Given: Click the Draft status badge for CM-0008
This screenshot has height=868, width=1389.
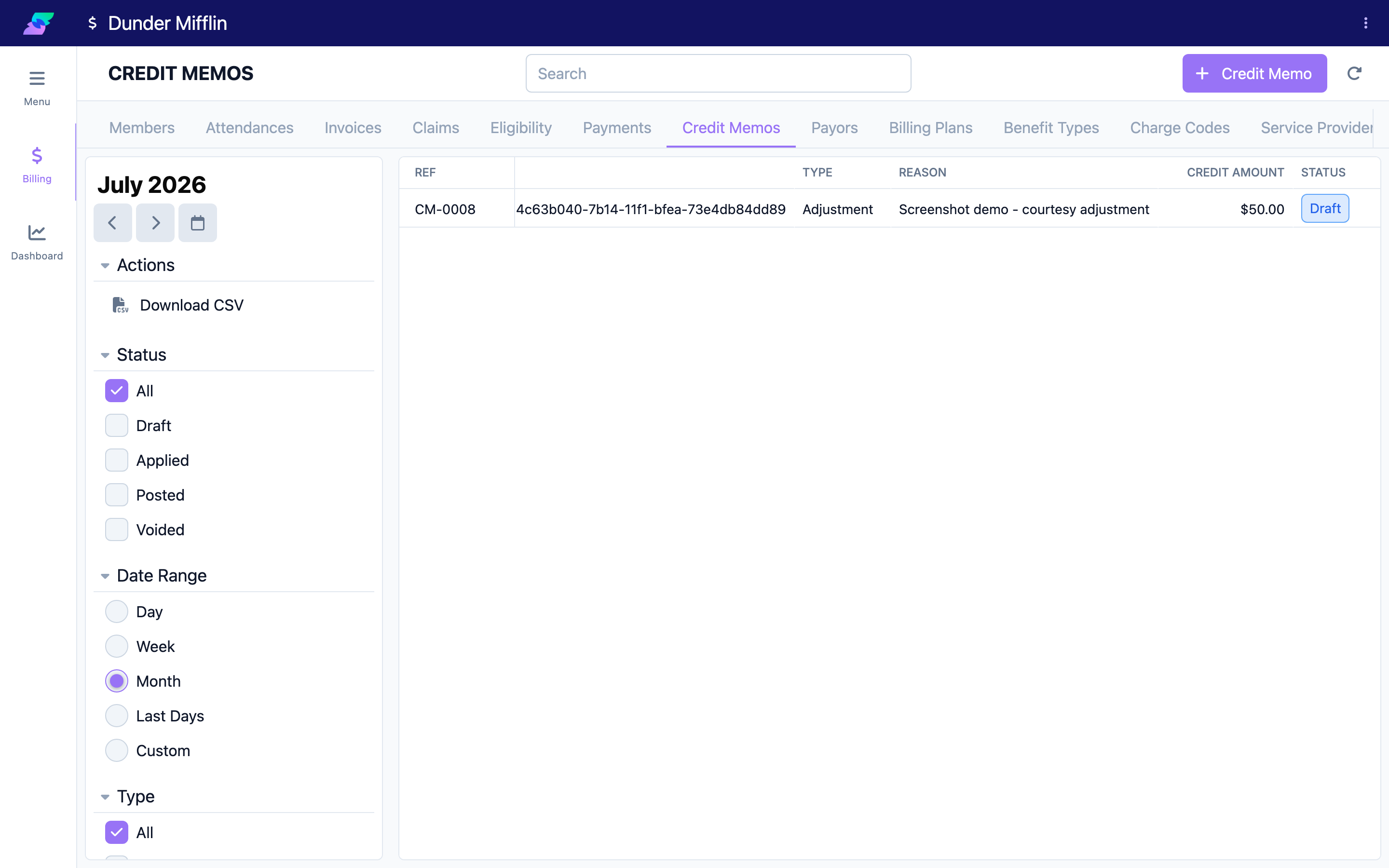Looking at the screenshot, I should pyautogui.click(x=1325, y=208).
